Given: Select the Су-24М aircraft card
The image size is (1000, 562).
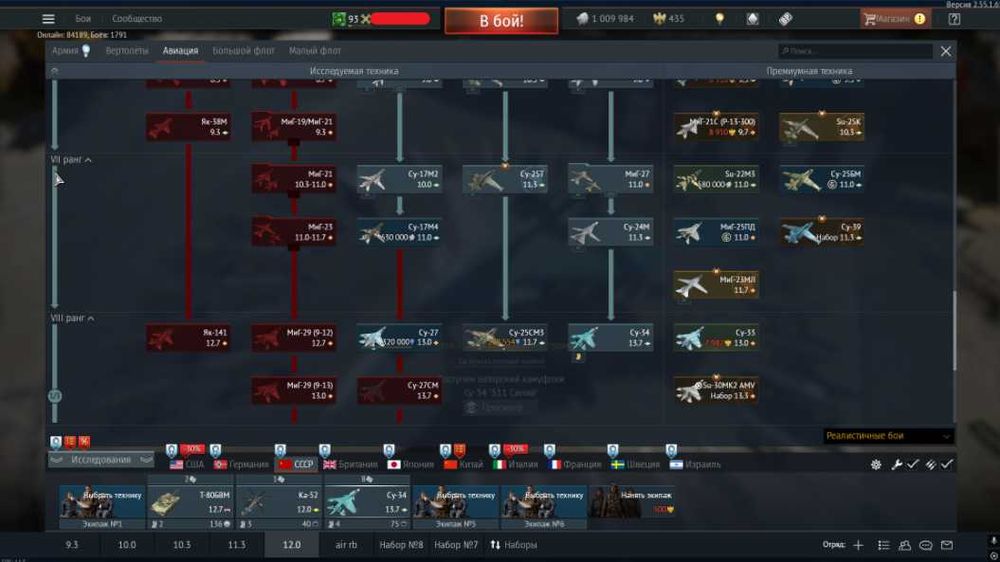Looking at the screenshot, I should 610,232.
